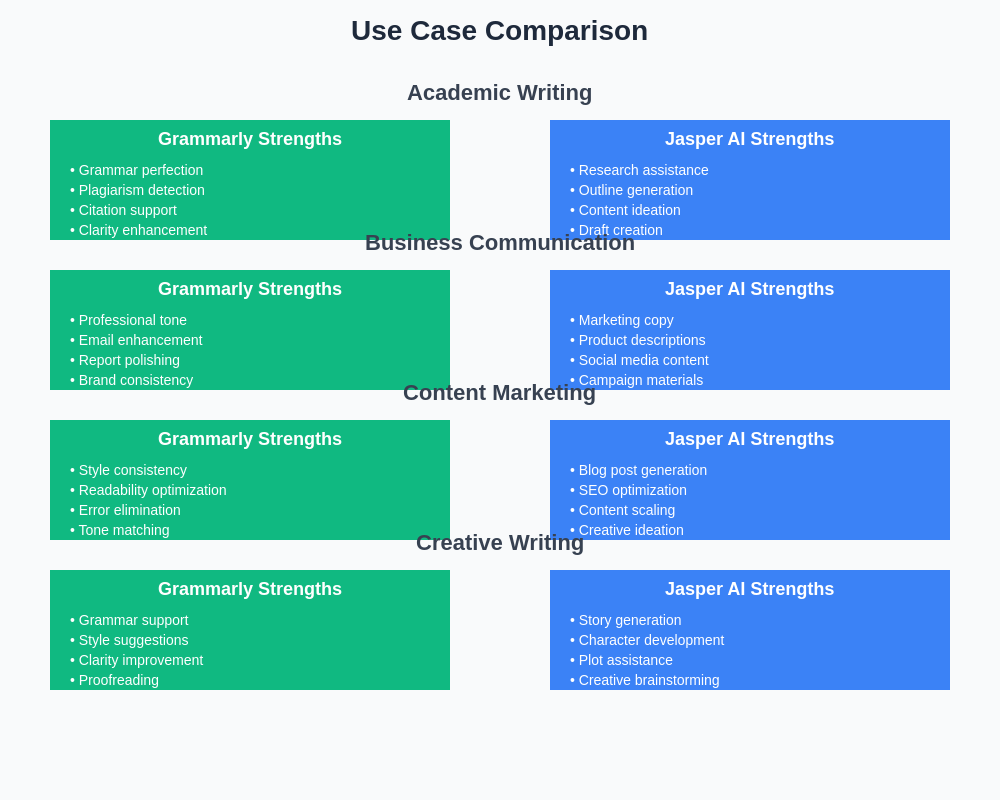Screen dimensions: 1000x800
Task: Click the "Plot assistance" bullet item
Action: click(x=625, y=660)
